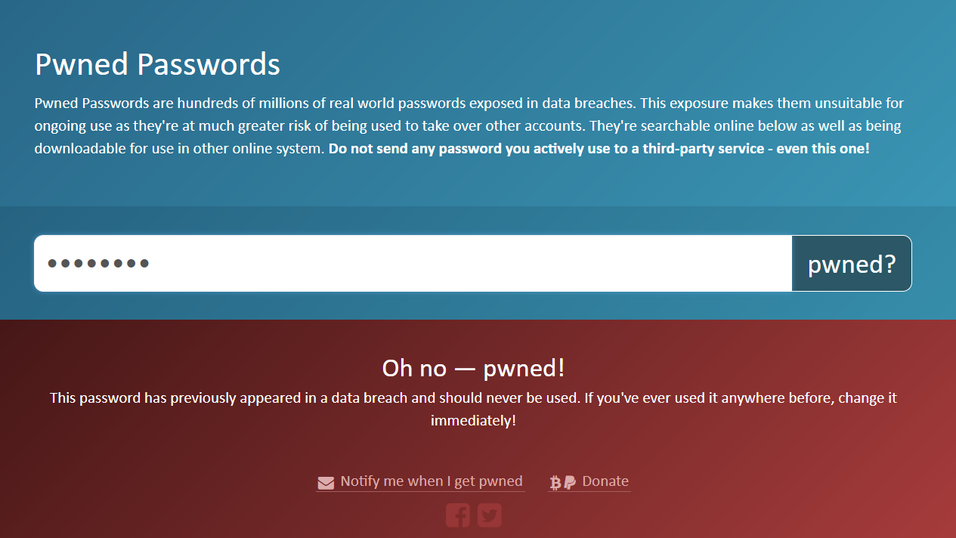Follow the Donate link text
The height and width of the screenshot is (538, 956).
pyautogui.click(x=605, y=481)
